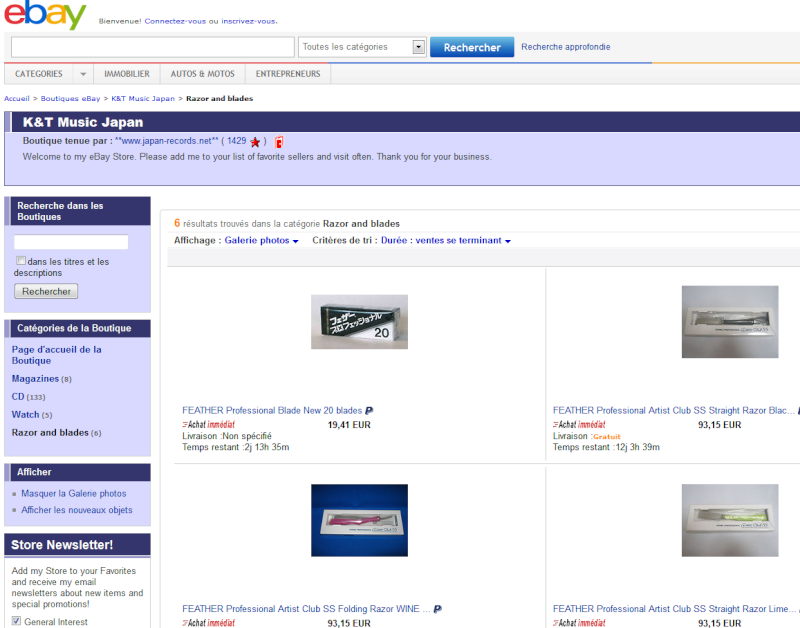Open the sort 'Durée : ventes se terminant' dropdown
The height and width of the screenshot is (628, 800).
tap(446, 240)
